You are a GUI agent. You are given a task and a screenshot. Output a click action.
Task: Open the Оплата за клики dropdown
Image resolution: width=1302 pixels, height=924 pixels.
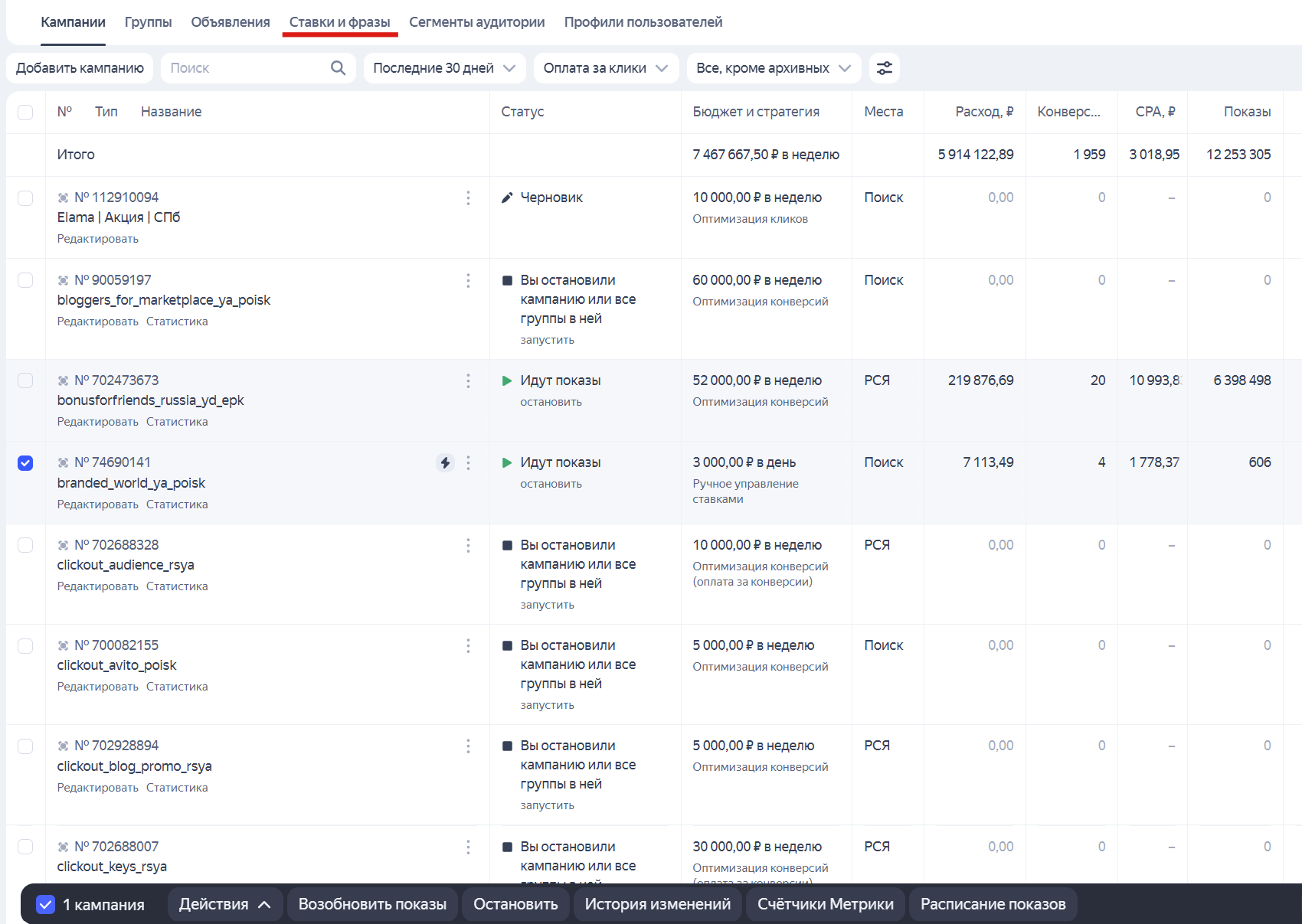(605, 68)
